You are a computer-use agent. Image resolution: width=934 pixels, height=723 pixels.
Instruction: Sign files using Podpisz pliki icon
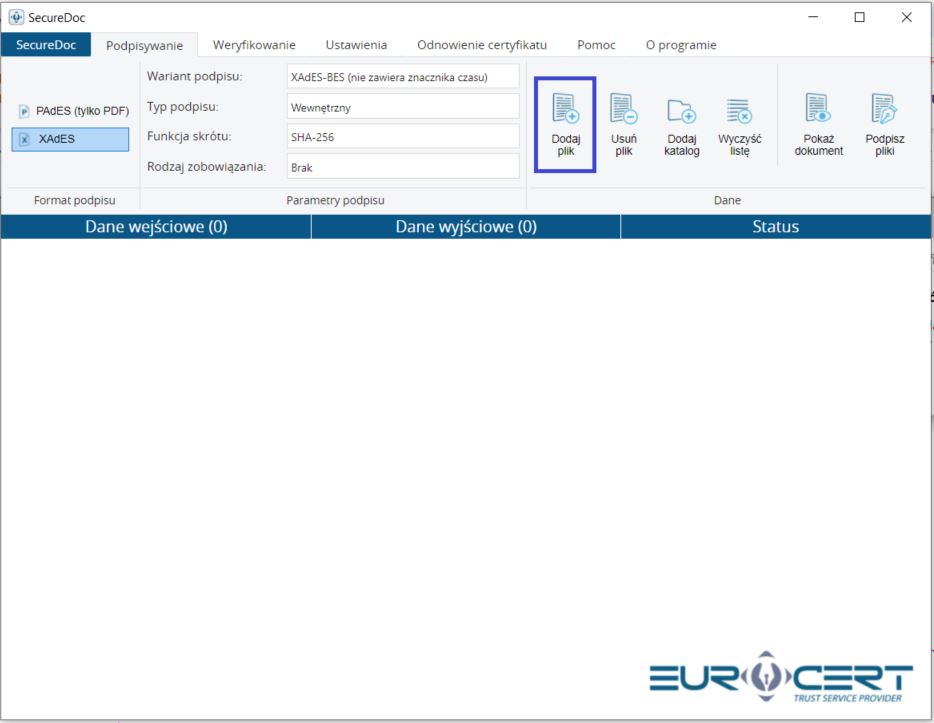(884, 108)
